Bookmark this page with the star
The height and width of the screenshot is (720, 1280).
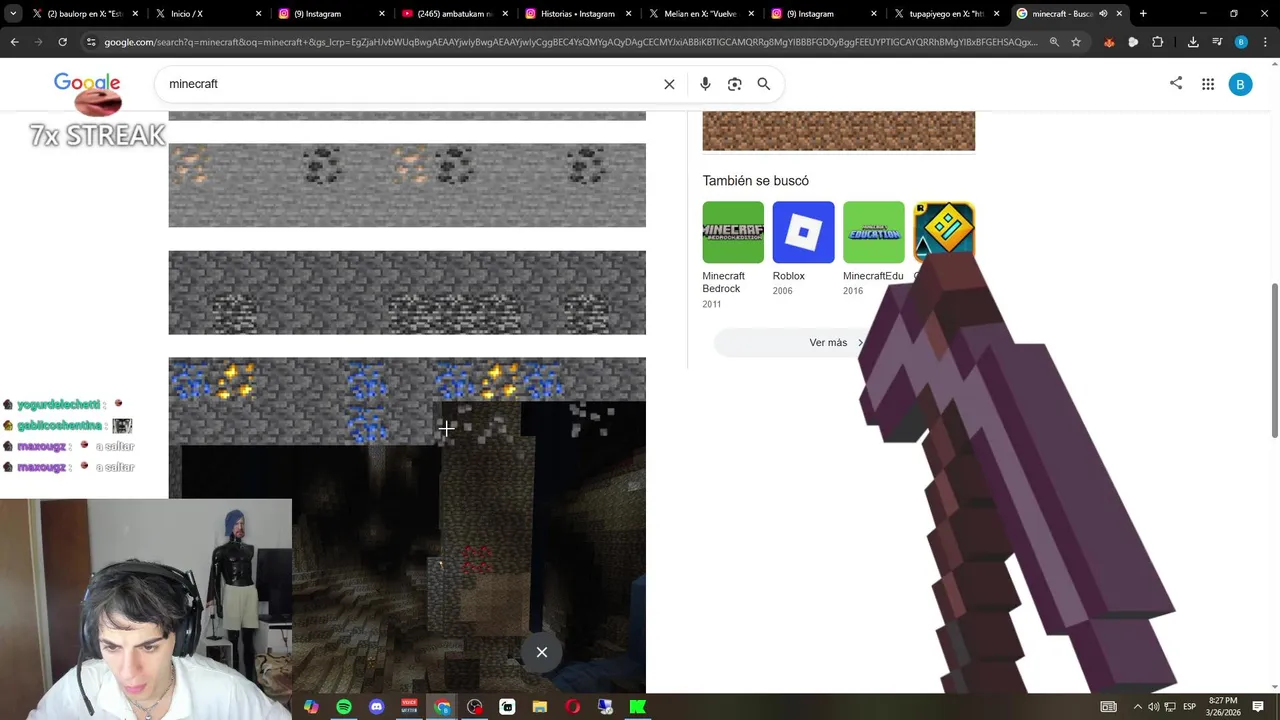pyautogui.click(x=1076, y=42)
